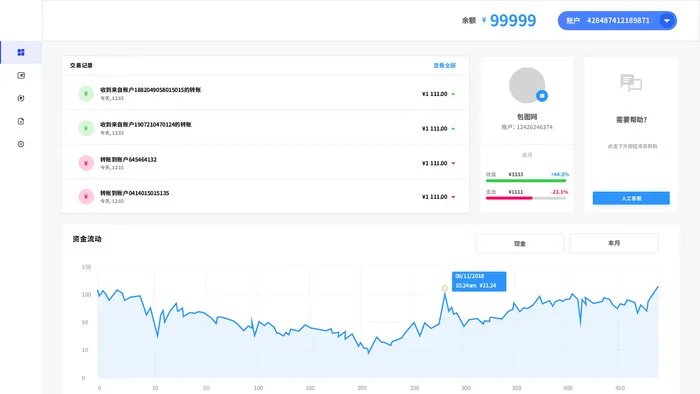Image resolution: width=700 pixels, height=394 pixels.
Task: Click the 06/11/2018 chart tooltip
Action: [x=479, y=281]
